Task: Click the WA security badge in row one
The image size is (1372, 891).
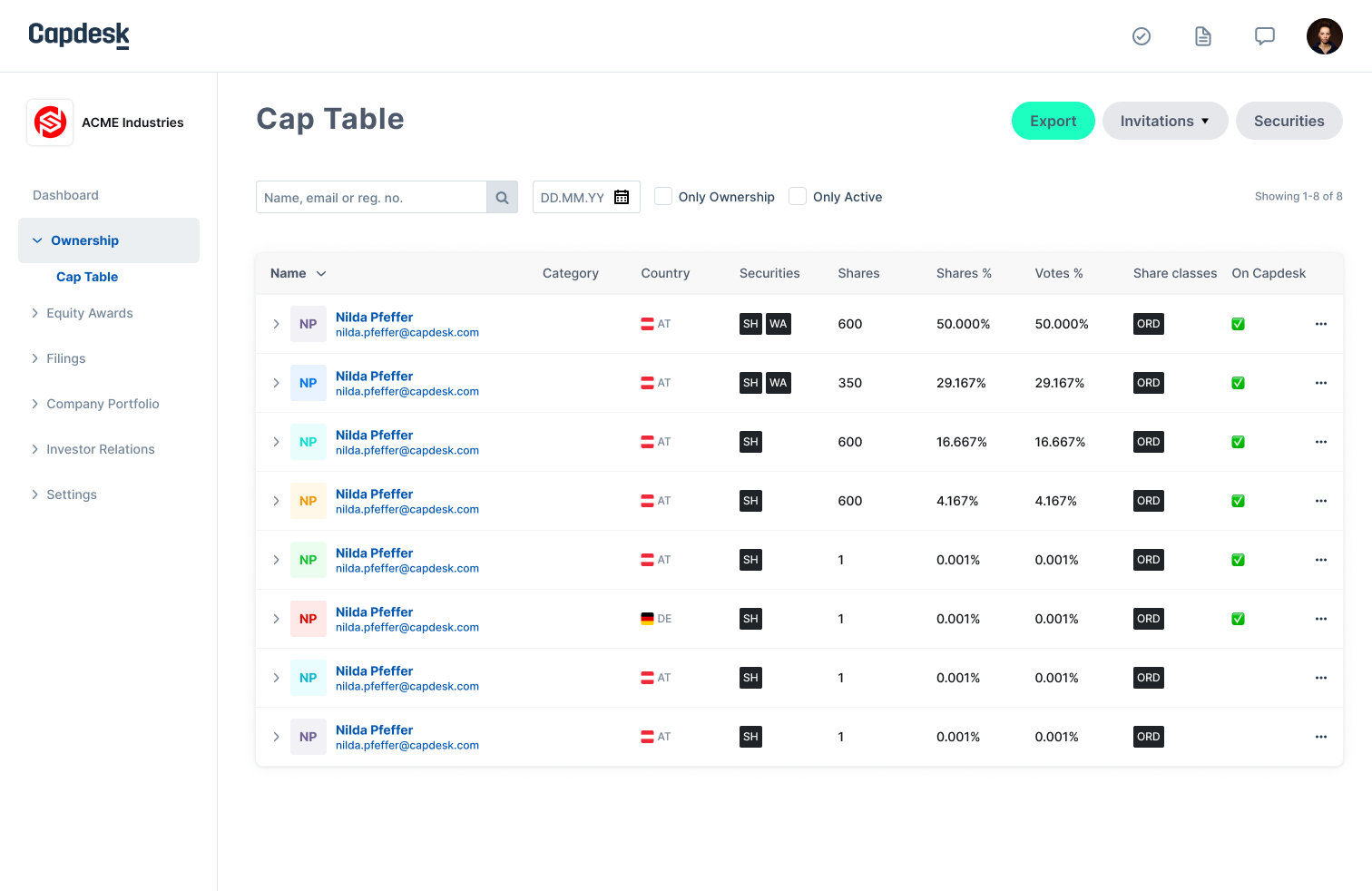Action: point(779,324)
